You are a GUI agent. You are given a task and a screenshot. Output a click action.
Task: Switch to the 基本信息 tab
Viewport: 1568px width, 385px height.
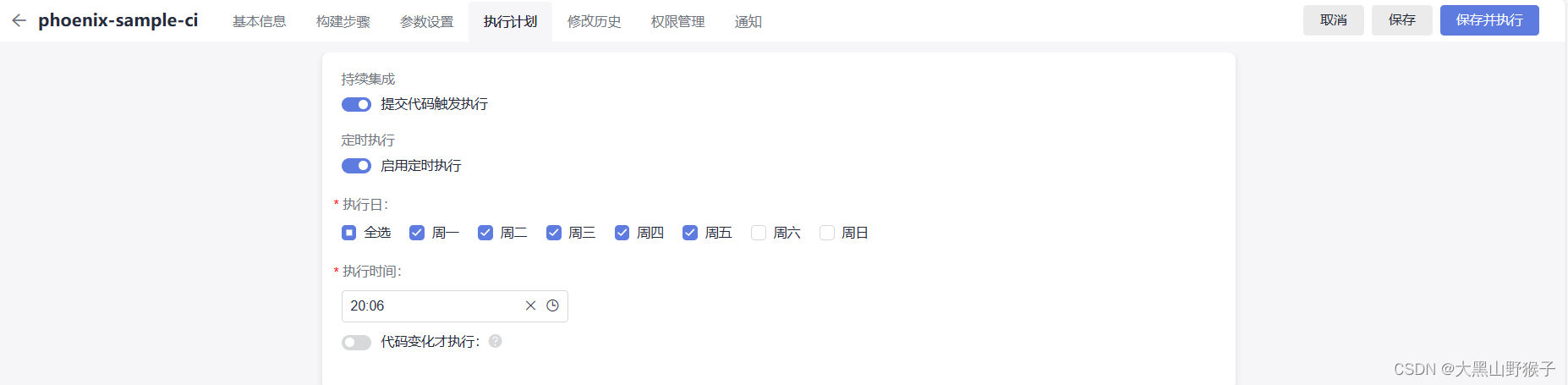[x=260, y=22]
